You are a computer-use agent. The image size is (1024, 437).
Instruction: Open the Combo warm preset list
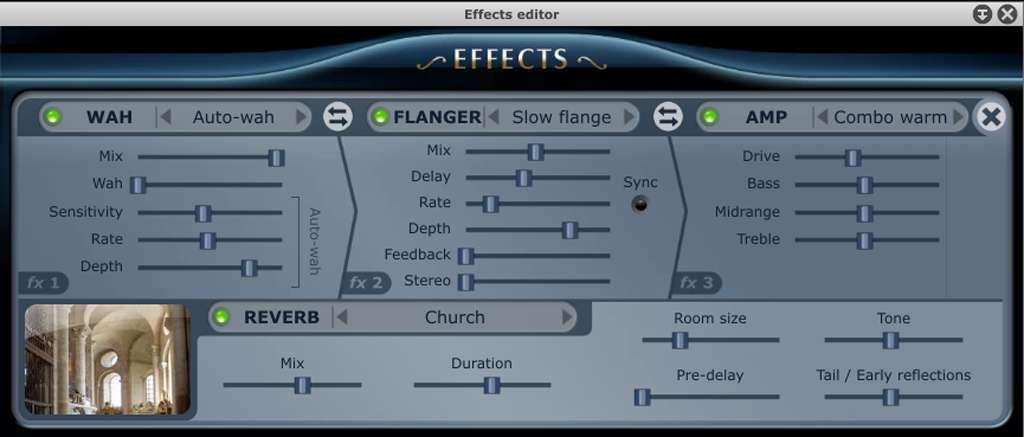pos(890,117)
